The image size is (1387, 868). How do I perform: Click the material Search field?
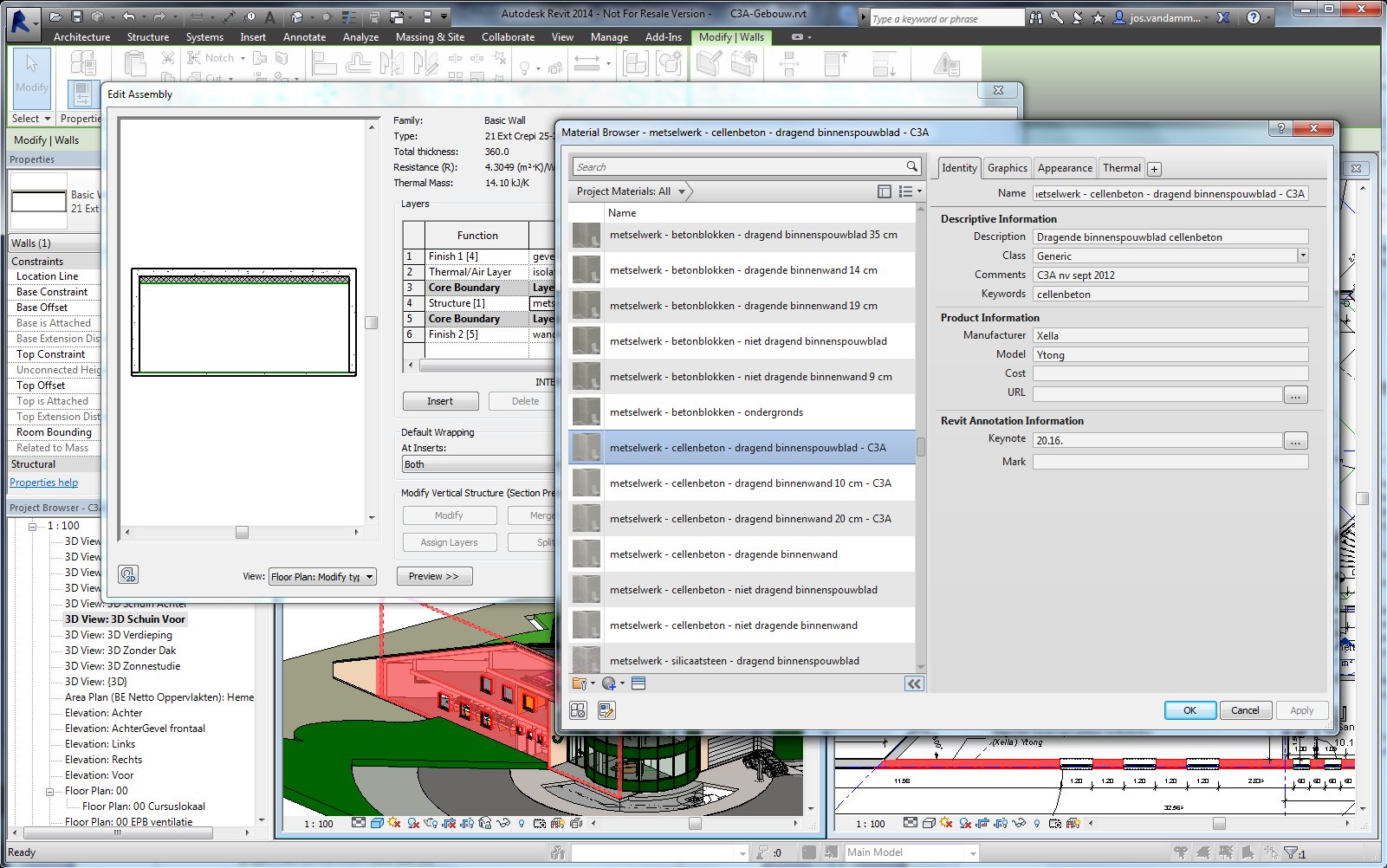[x=738, y=166]
